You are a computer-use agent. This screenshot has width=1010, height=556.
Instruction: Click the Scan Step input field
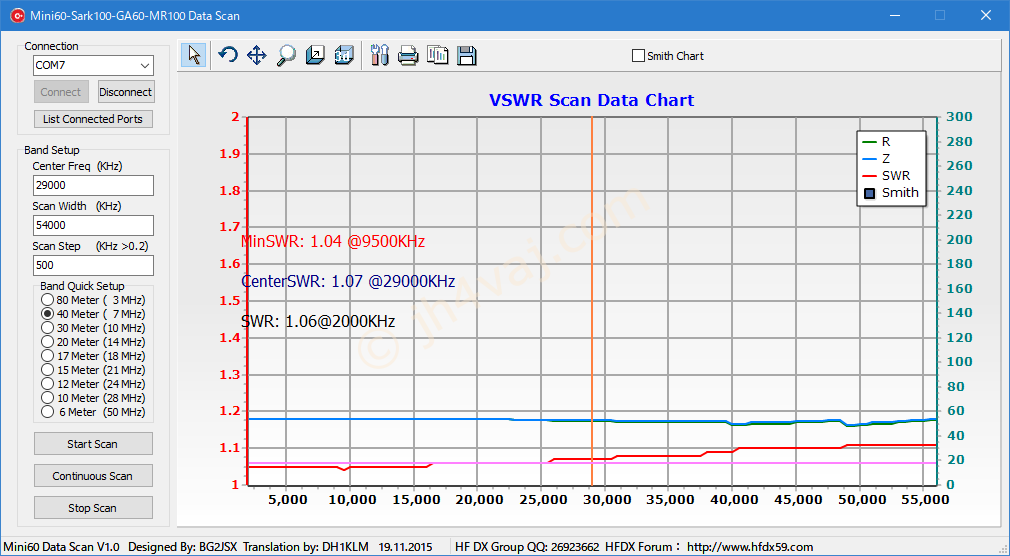(93, 265)
